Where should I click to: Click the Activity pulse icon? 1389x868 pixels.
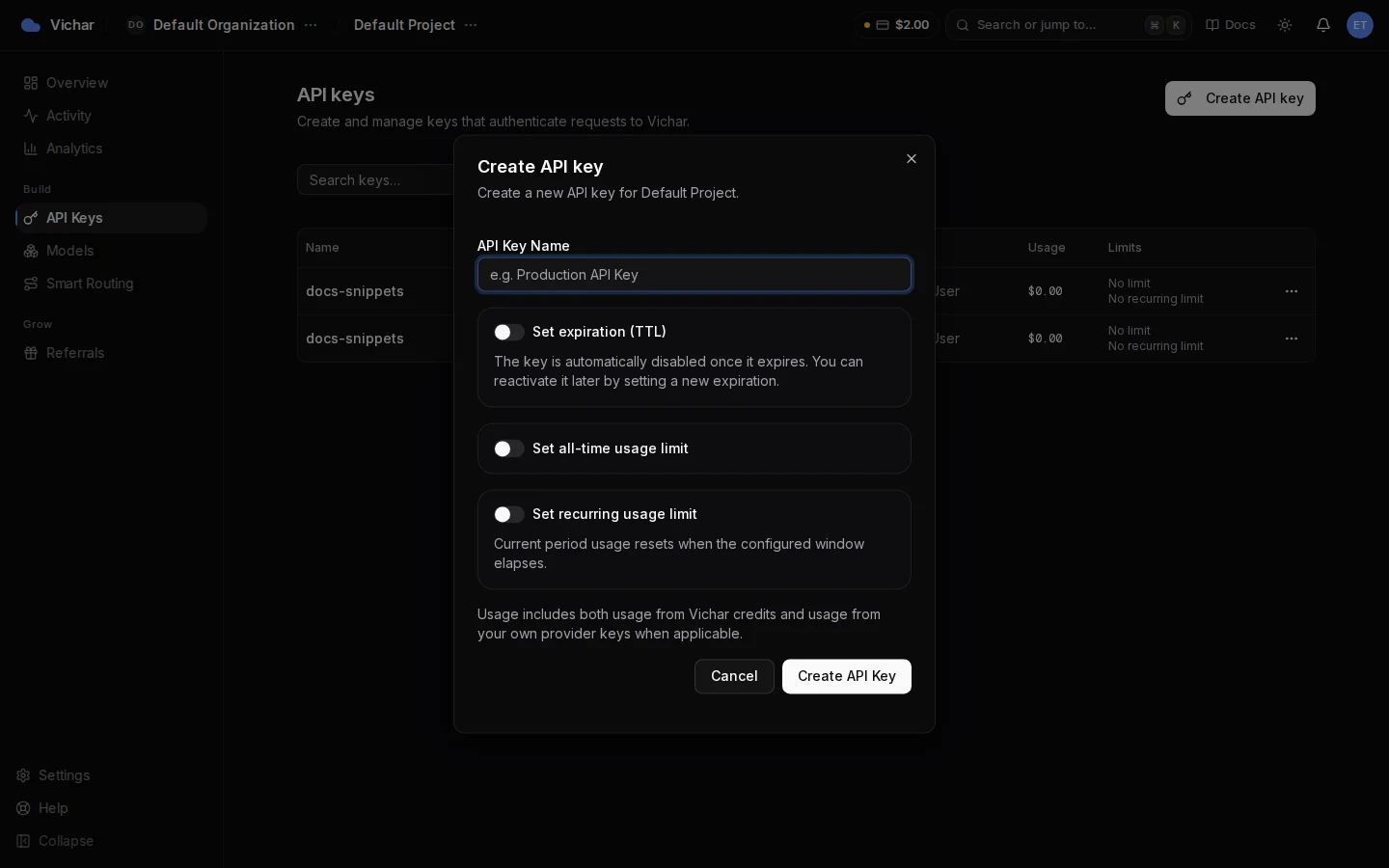(31, 116)
